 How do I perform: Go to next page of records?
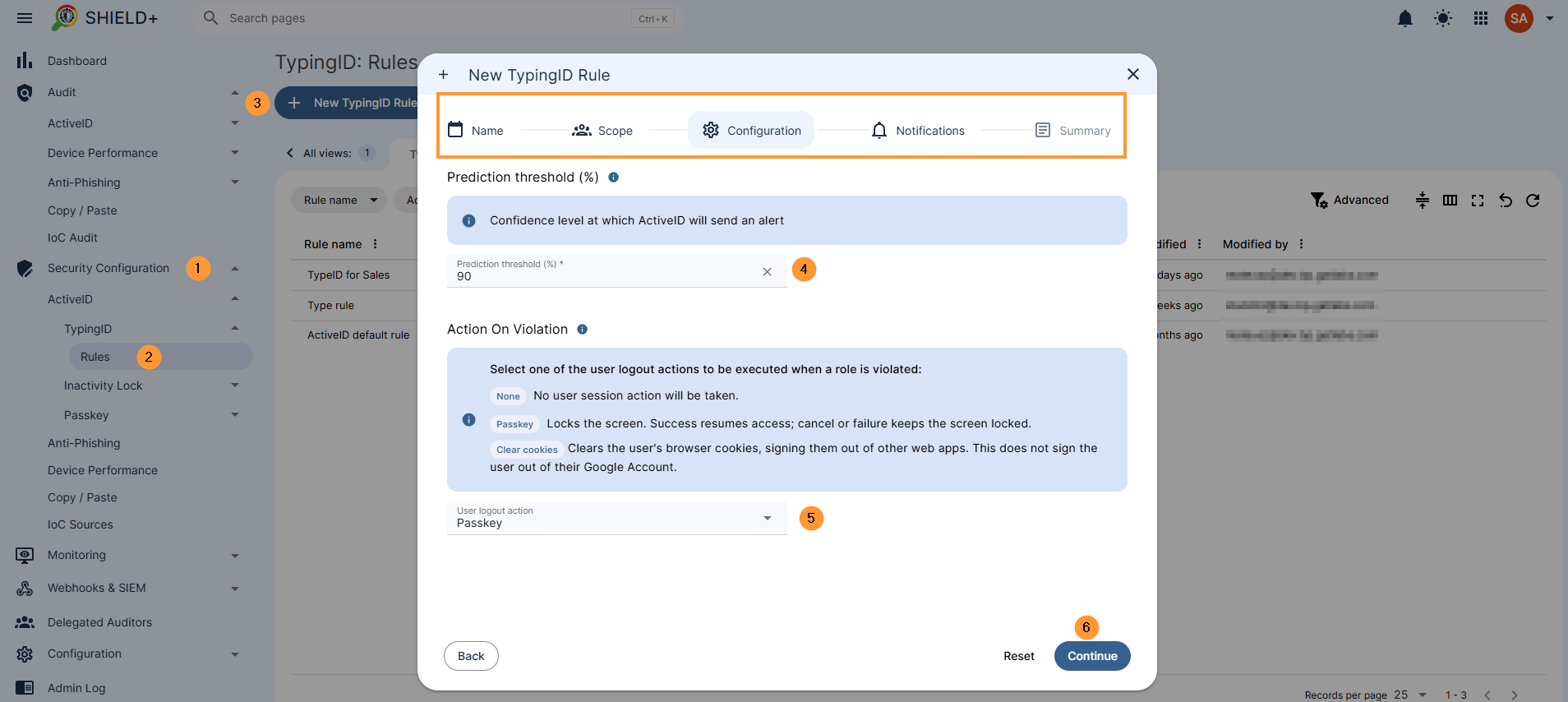click(x=1515, y=695)
